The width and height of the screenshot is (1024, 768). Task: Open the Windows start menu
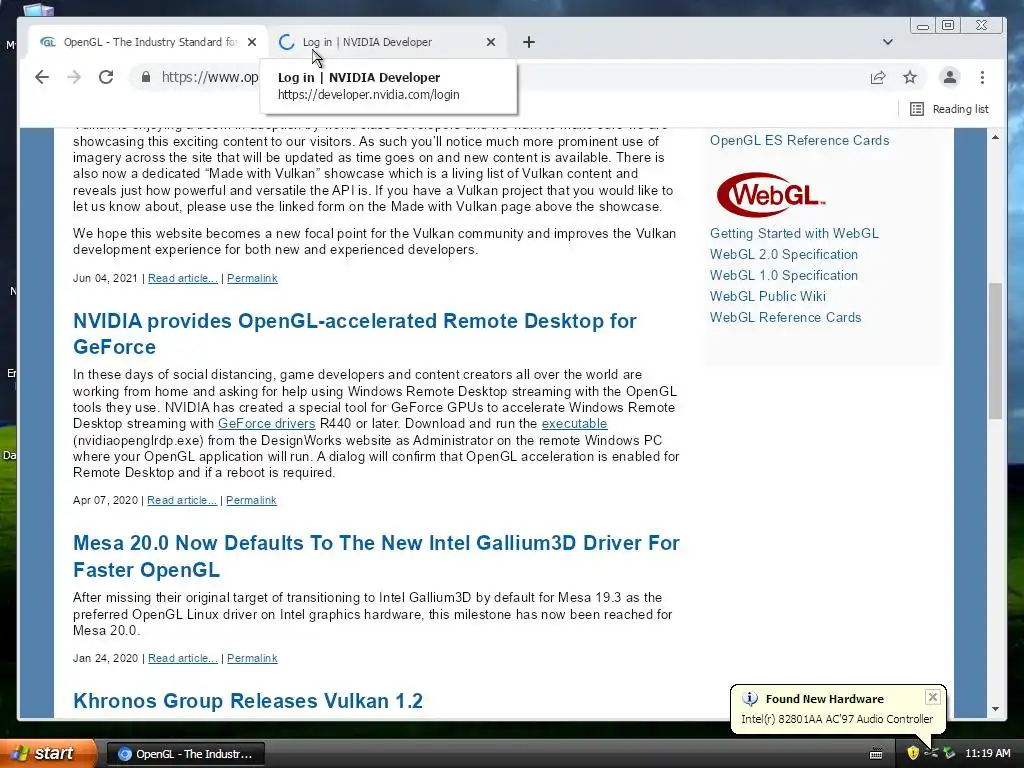(48, 754)
